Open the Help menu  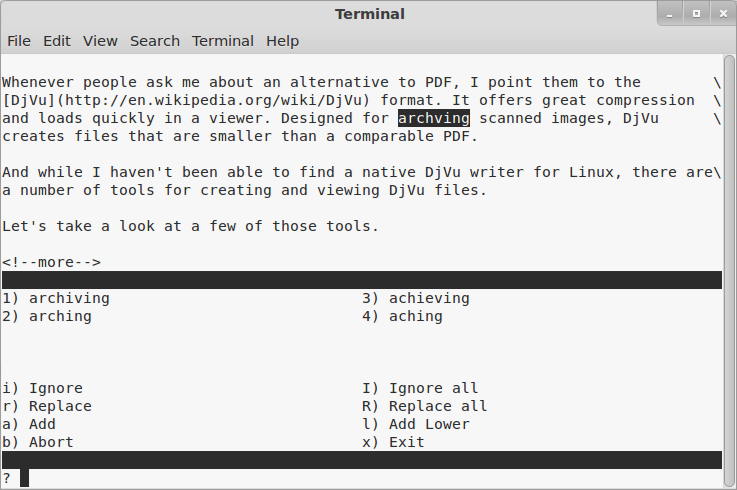click(x=282, y=41)
